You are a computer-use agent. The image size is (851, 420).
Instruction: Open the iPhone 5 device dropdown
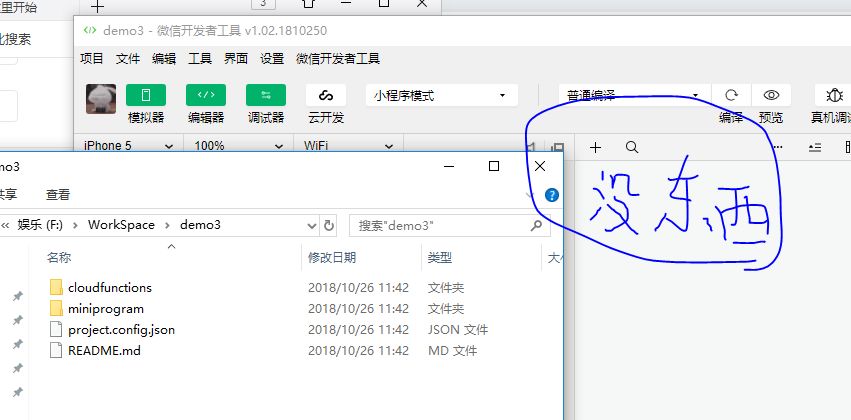point(129,145)
